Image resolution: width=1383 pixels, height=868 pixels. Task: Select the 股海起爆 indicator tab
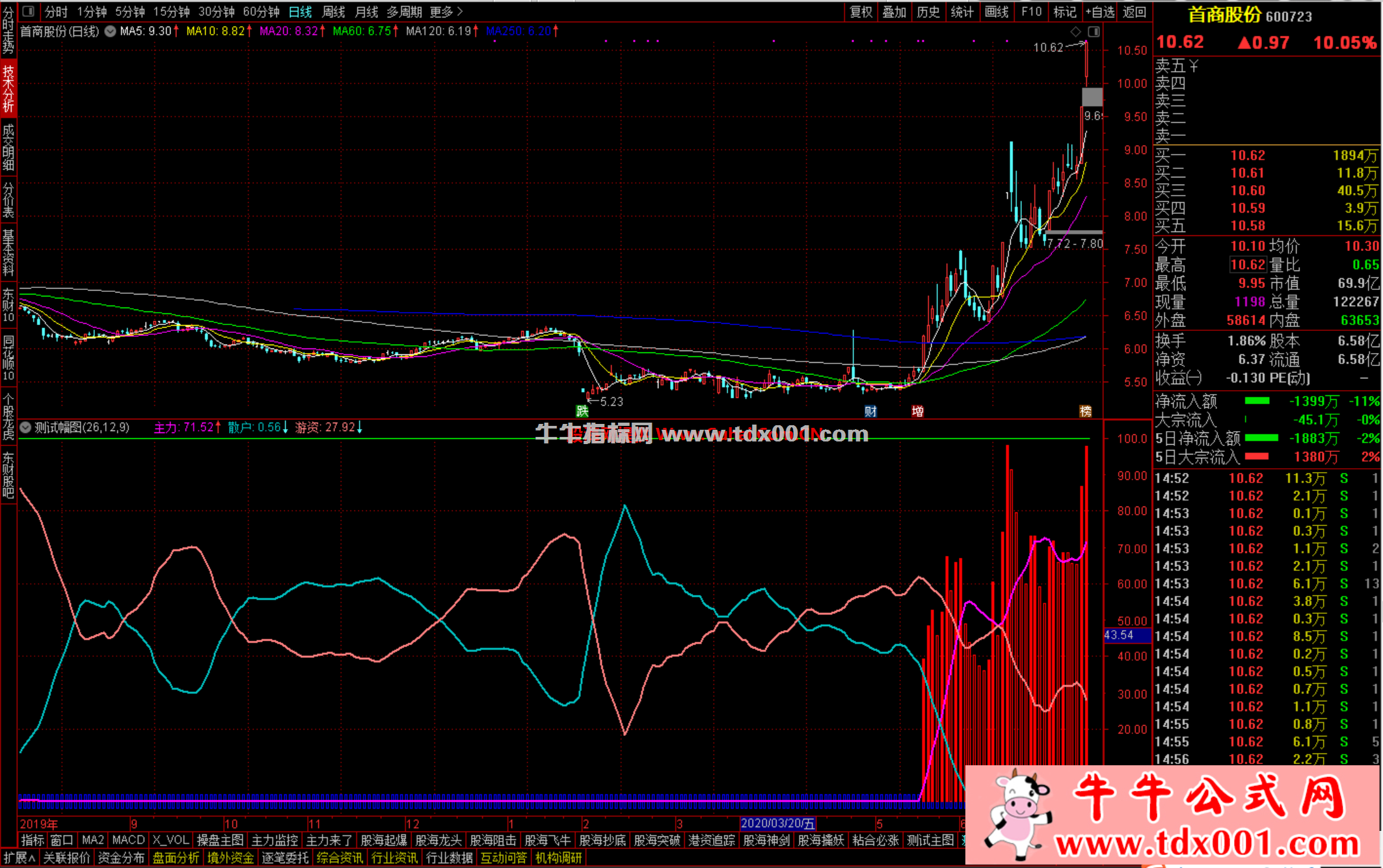pyautogui.click(x=384, y=840)
